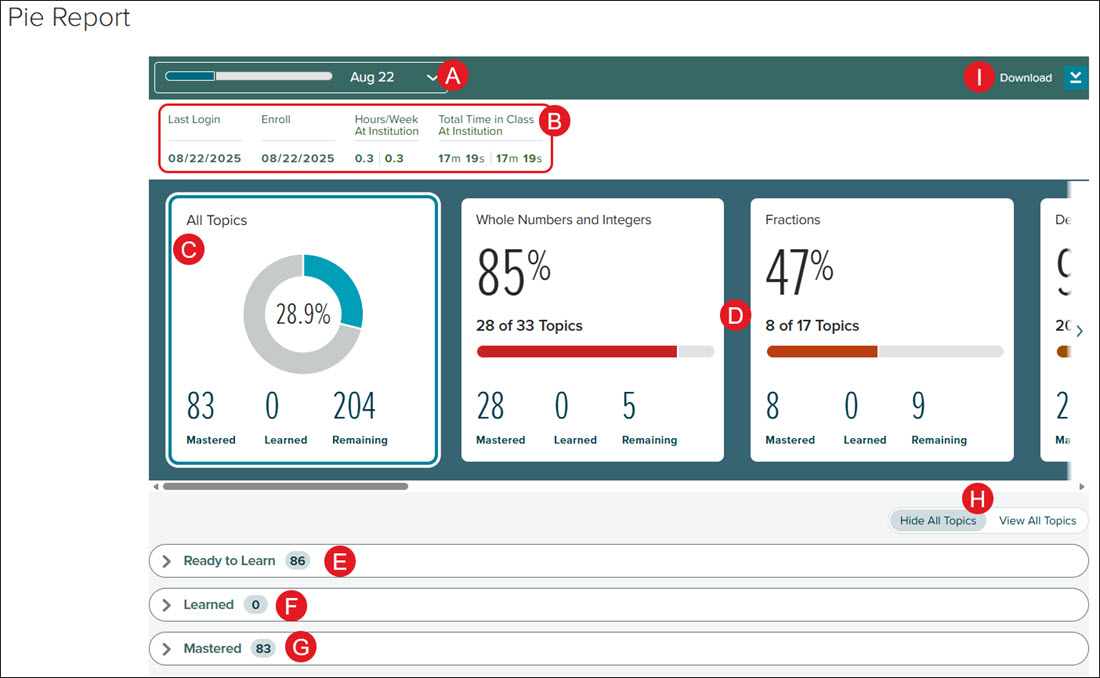Click the Download text button
This screenshot has height=678, width=1100.
[x=1026, y=78]
